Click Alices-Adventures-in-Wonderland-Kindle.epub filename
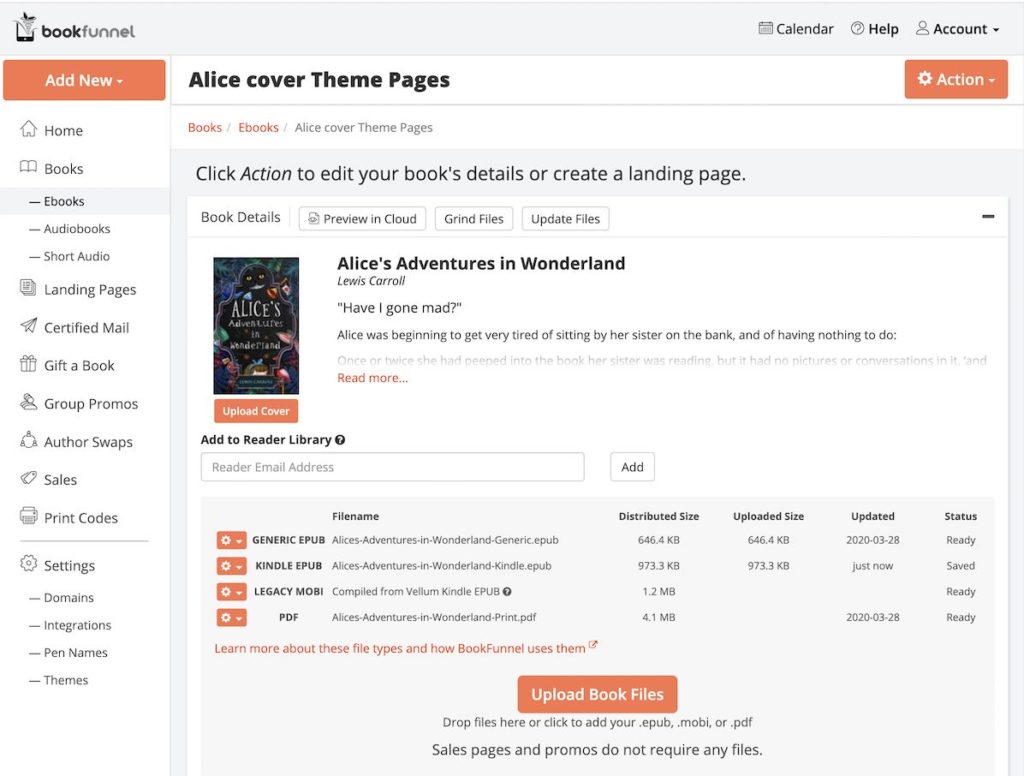This screenshot has width=1024, height=776. point(441,566)
